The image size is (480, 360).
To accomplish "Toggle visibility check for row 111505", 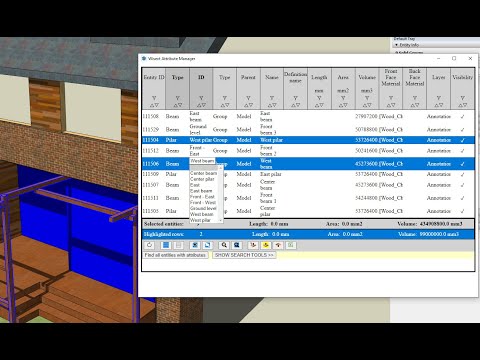I will click(x=462, y=211).
